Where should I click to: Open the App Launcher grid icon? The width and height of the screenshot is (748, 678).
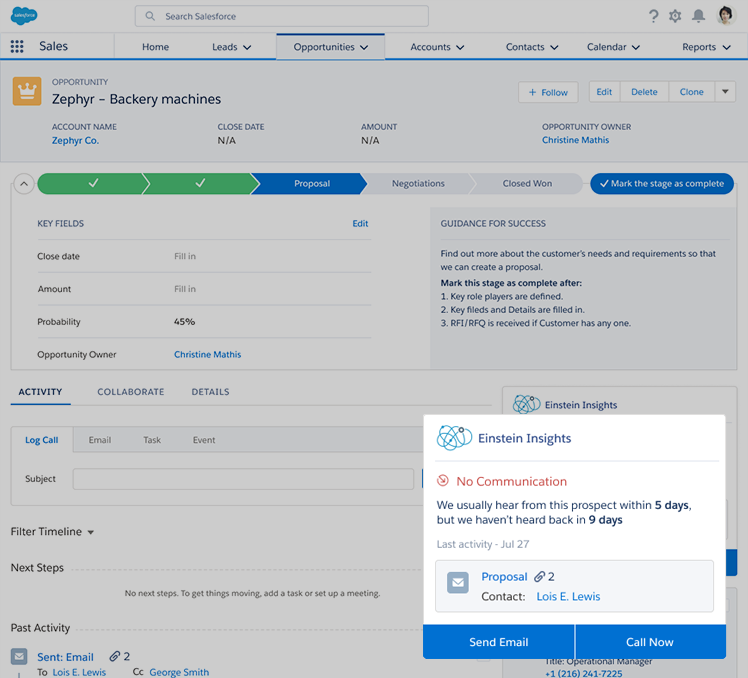[x=17, y=46]
